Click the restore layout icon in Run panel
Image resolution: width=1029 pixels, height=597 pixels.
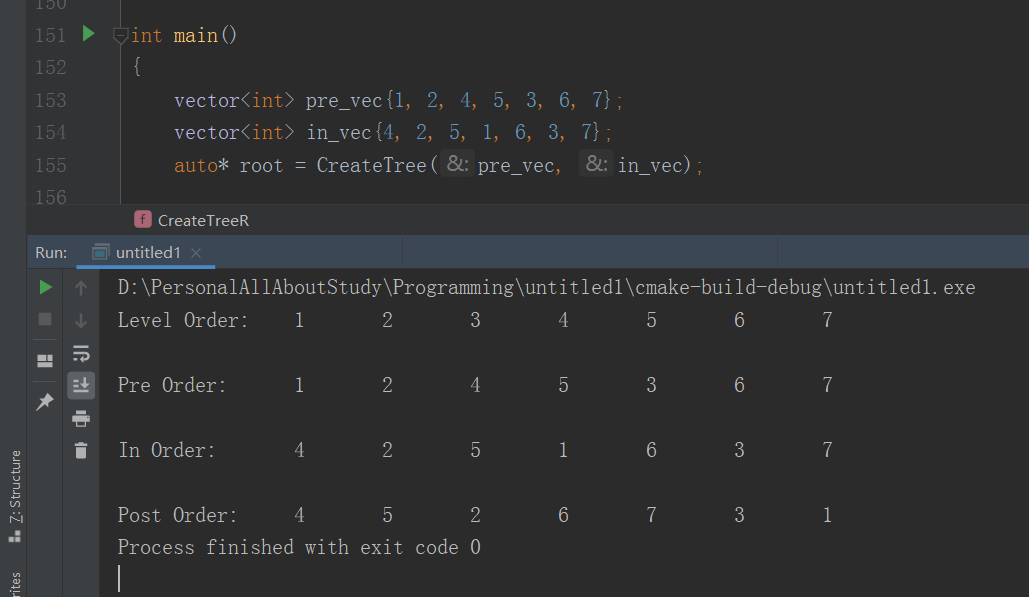[x=45, y=360]
